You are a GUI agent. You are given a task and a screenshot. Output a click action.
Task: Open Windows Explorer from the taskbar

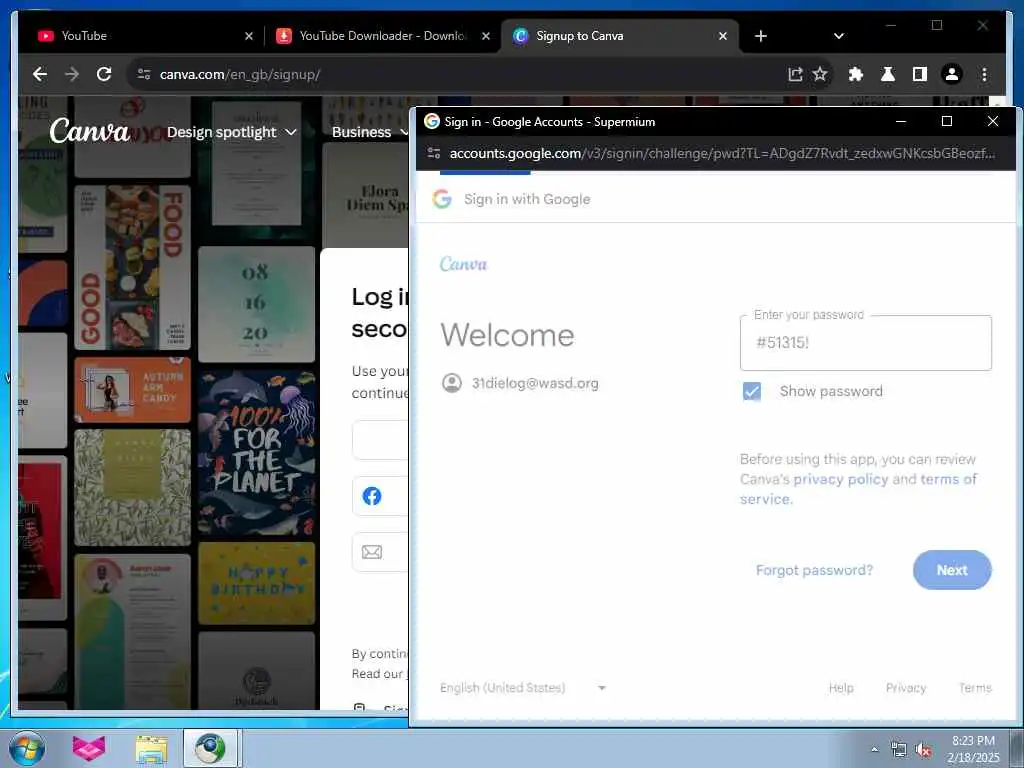tap(152, 748)
